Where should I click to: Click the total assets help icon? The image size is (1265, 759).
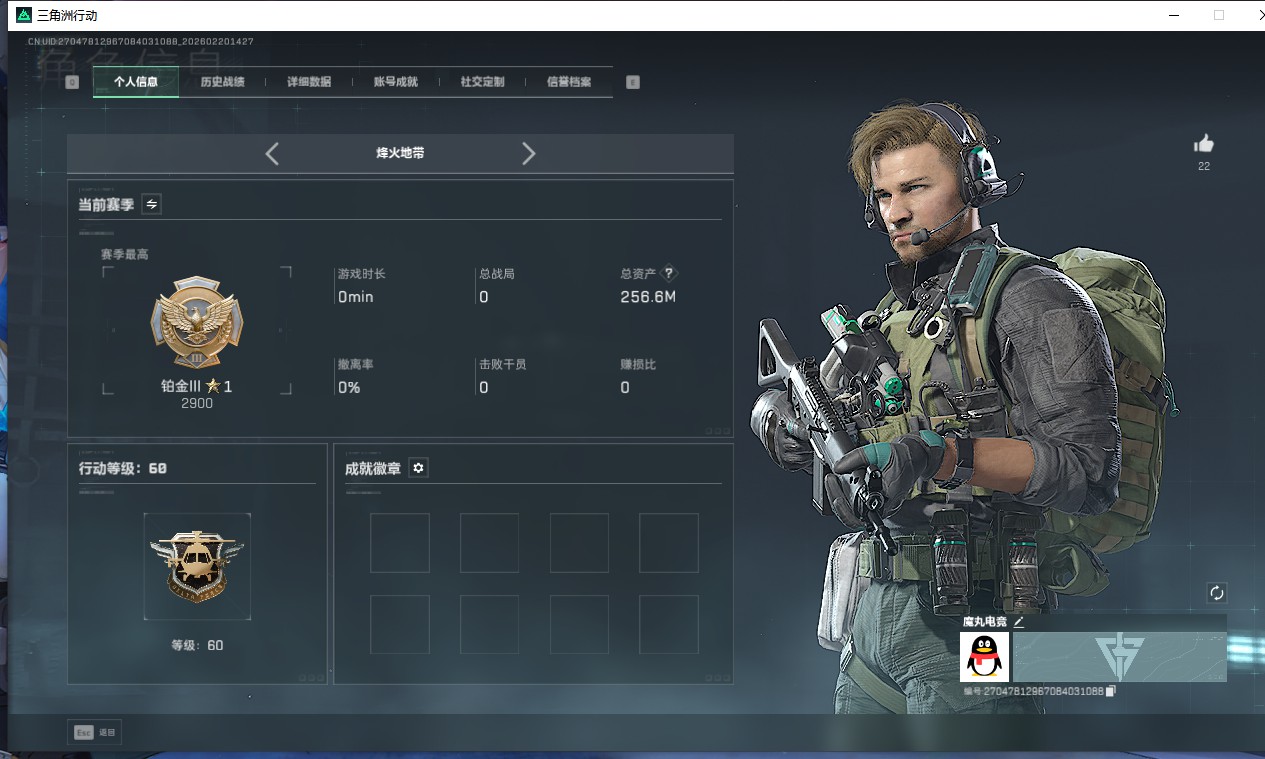pyautogui.click(x=670, y=273)
